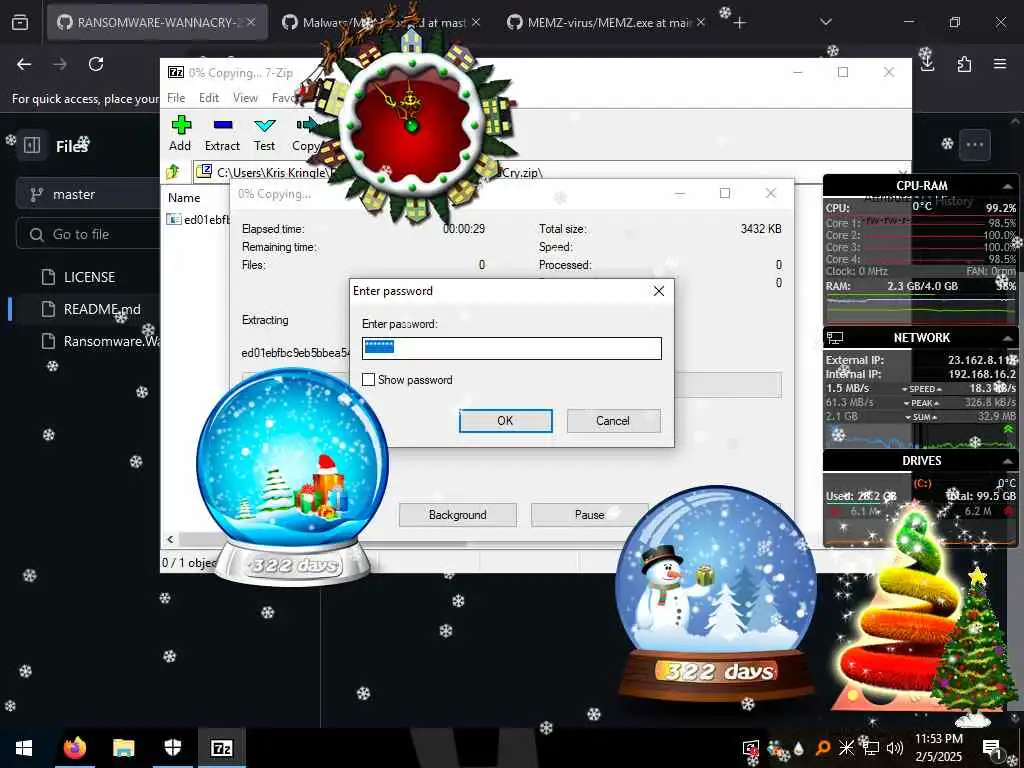Tick the Show password checkbox
1024x768 pixels.
[368, 379]
